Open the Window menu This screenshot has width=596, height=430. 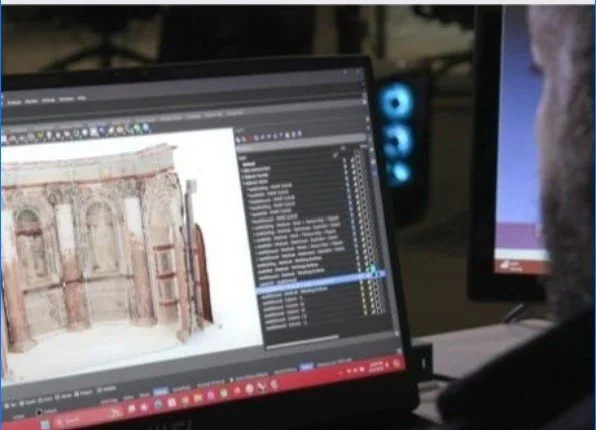66,99
